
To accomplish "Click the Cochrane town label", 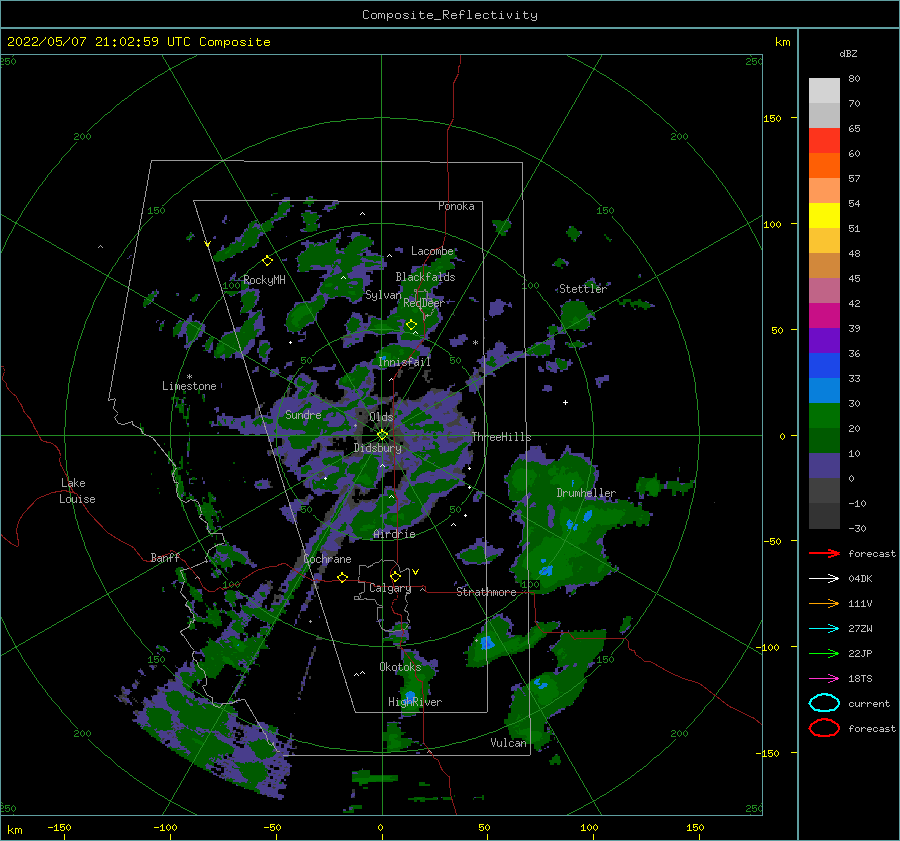I will (x=327, y=559).
